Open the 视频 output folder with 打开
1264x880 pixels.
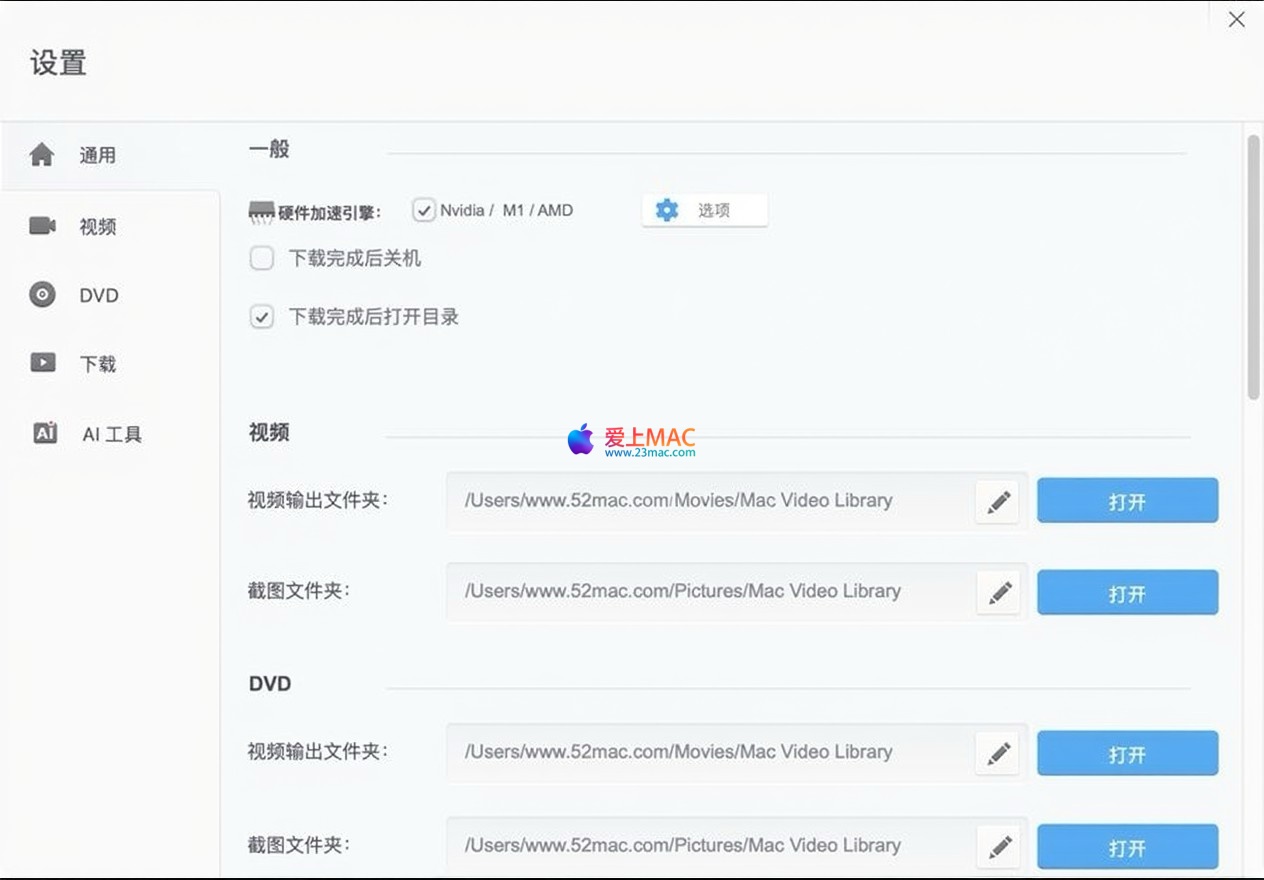(x=1127, y=501)
